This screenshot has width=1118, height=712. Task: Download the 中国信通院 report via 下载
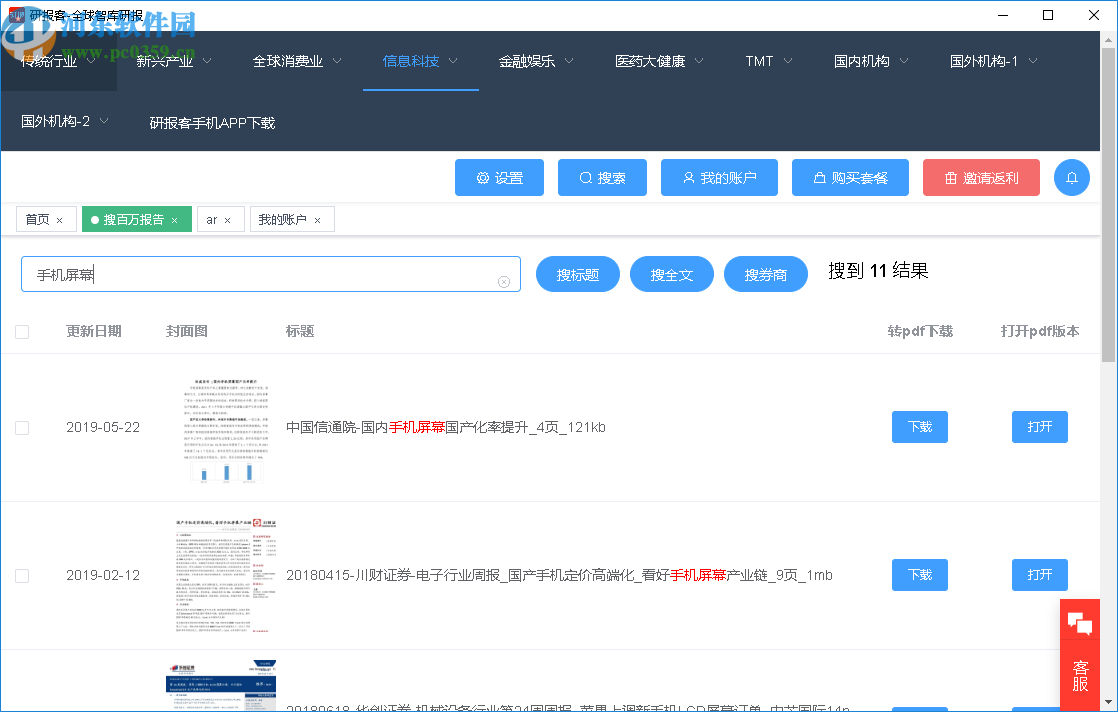pyautogui.click(x=919, y=427)
